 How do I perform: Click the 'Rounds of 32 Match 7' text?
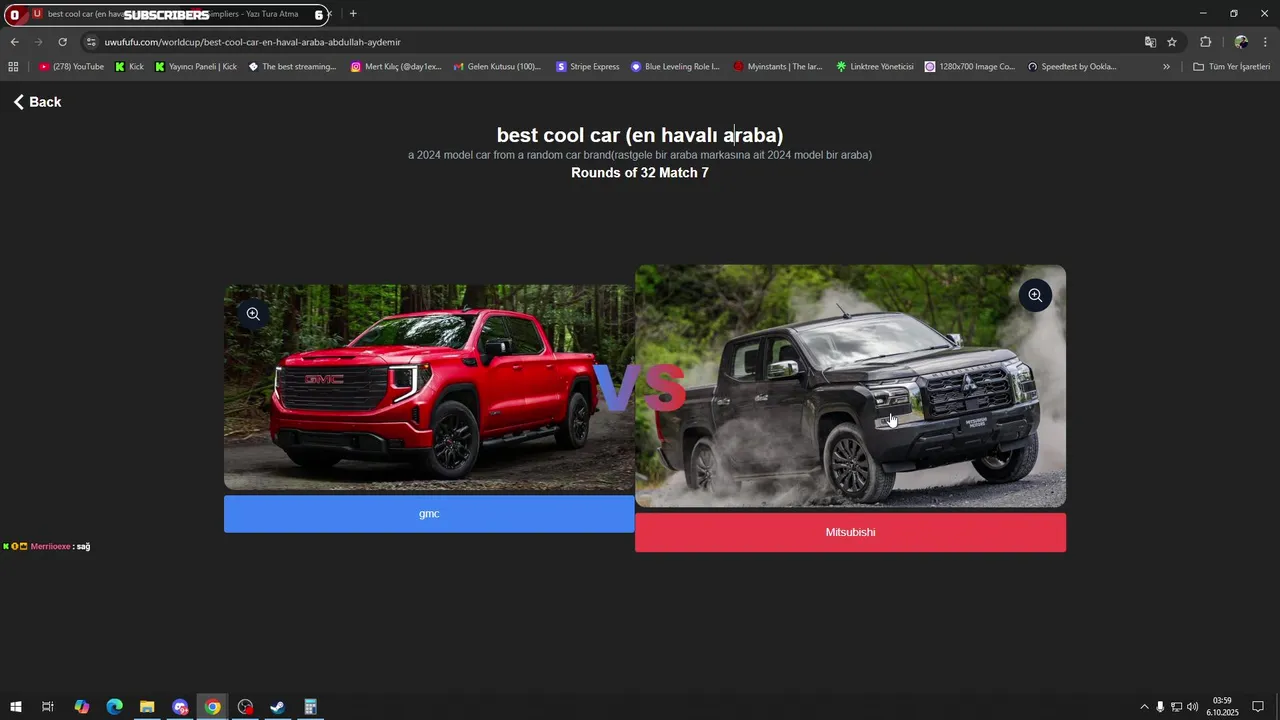coord(640,173)
